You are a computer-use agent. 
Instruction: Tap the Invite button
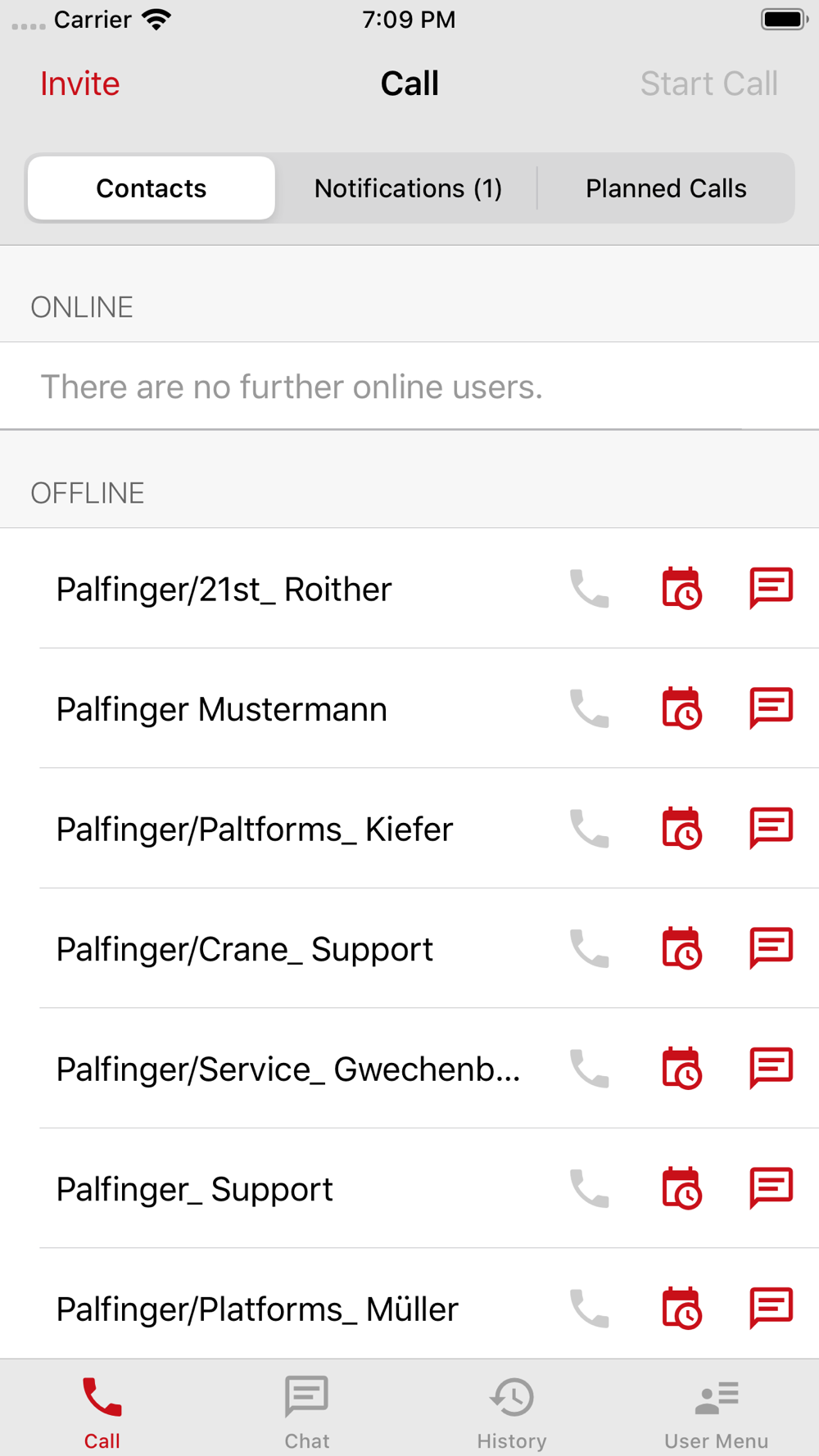click(80, 84)
